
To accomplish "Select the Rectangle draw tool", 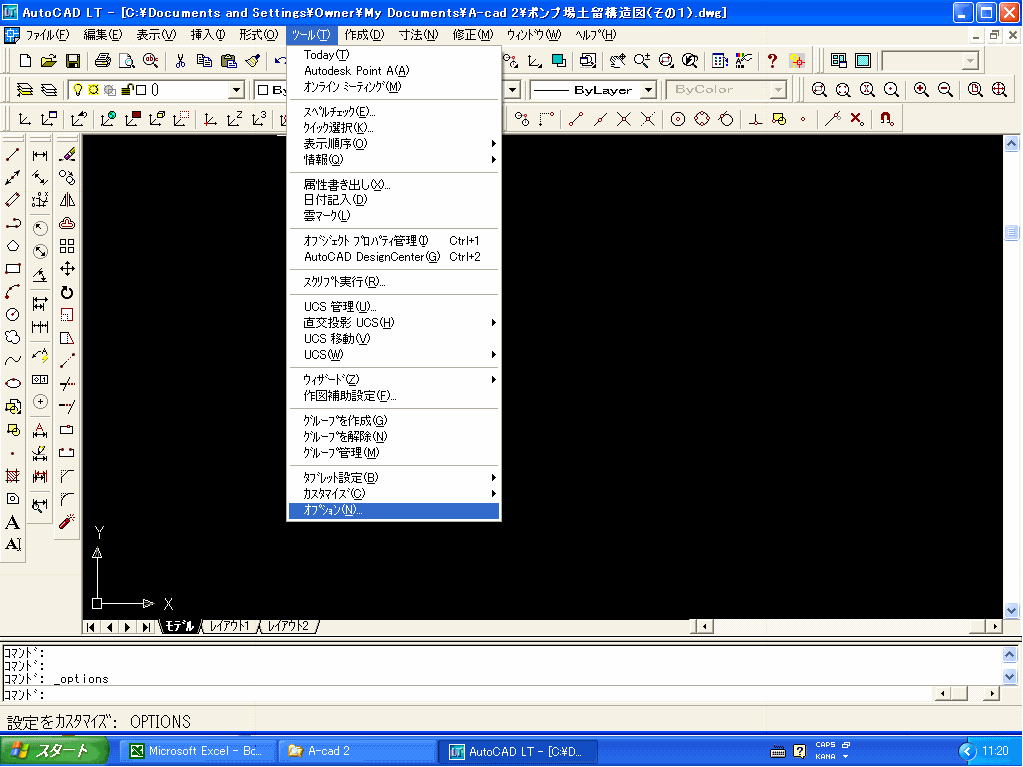I will tap(12, 269).
